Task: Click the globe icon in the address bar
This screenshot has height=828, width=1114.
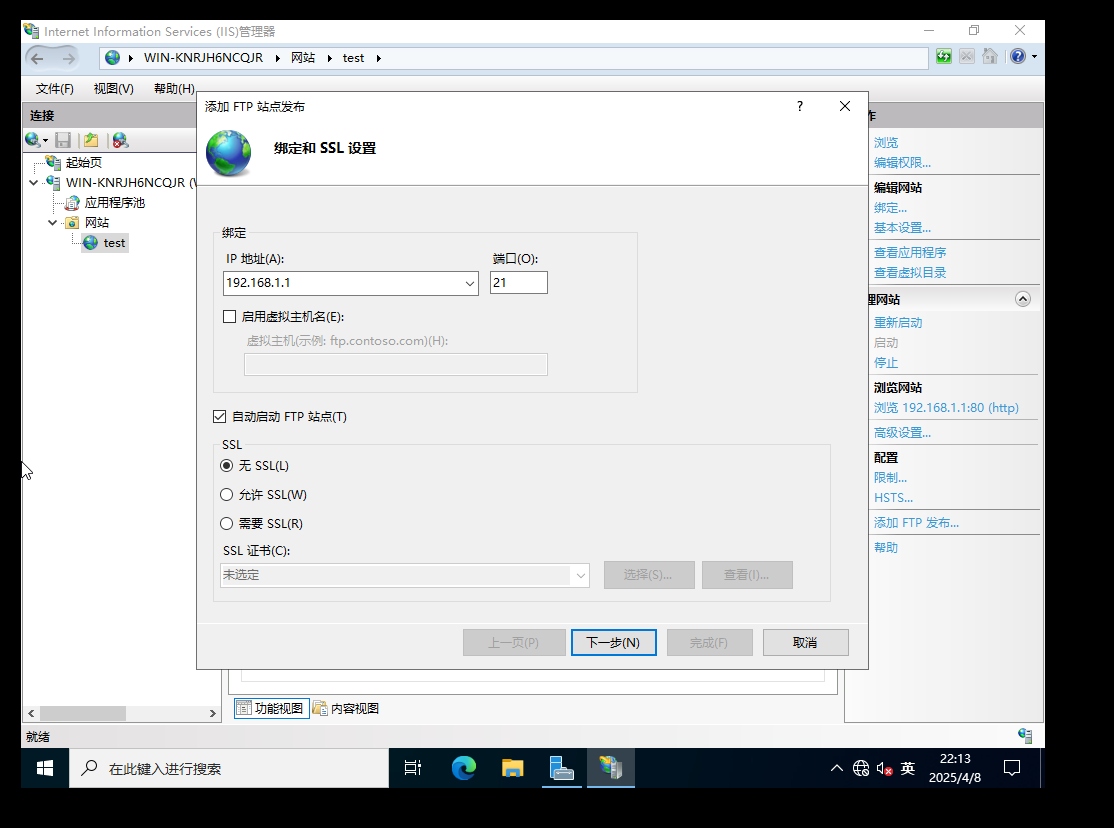Action: coord(112,58)
